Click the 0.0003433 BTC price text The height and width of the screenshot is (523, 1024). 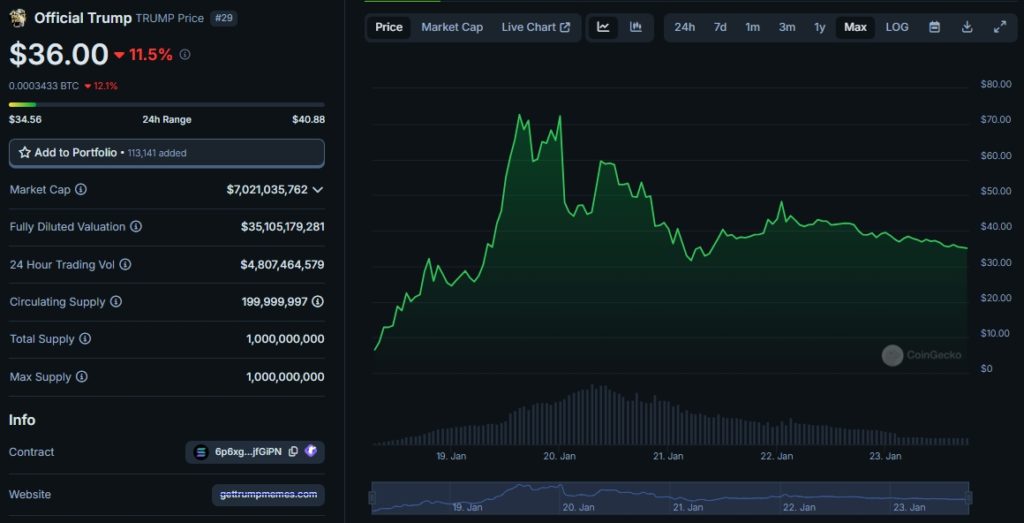[x=44, y=86]
